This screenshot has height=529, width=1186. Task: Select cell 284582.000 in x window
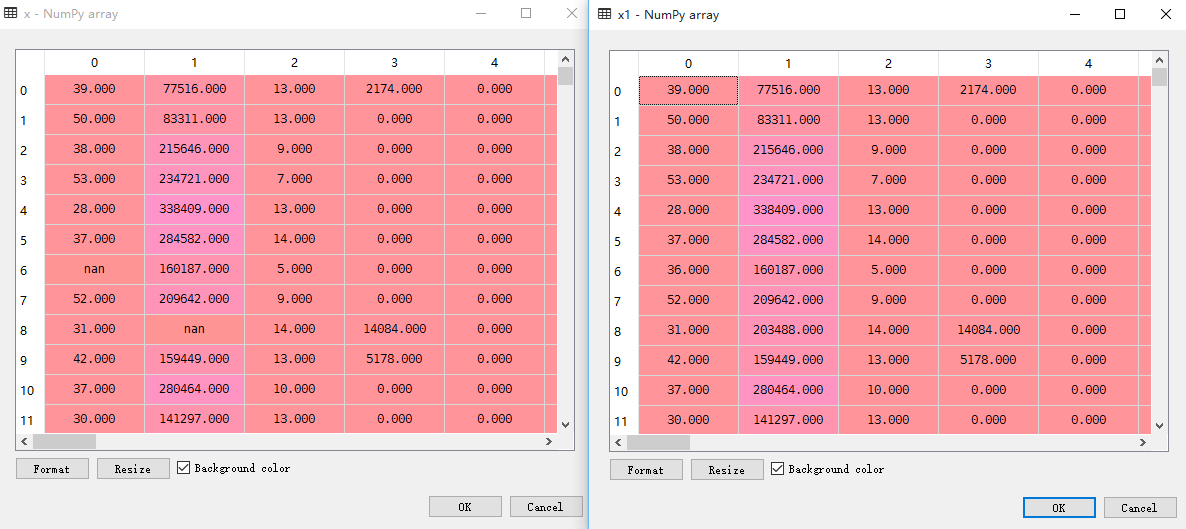point(194,239)
